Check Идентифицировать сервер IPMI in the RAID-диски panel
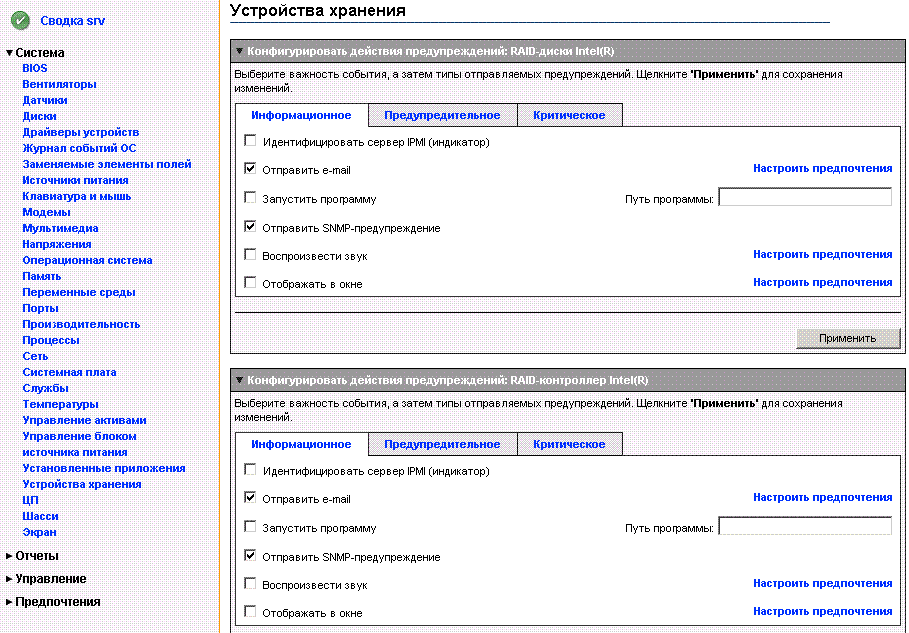This screenshot has height=633, width=909. pyautogui.click(x=250, y=142)
